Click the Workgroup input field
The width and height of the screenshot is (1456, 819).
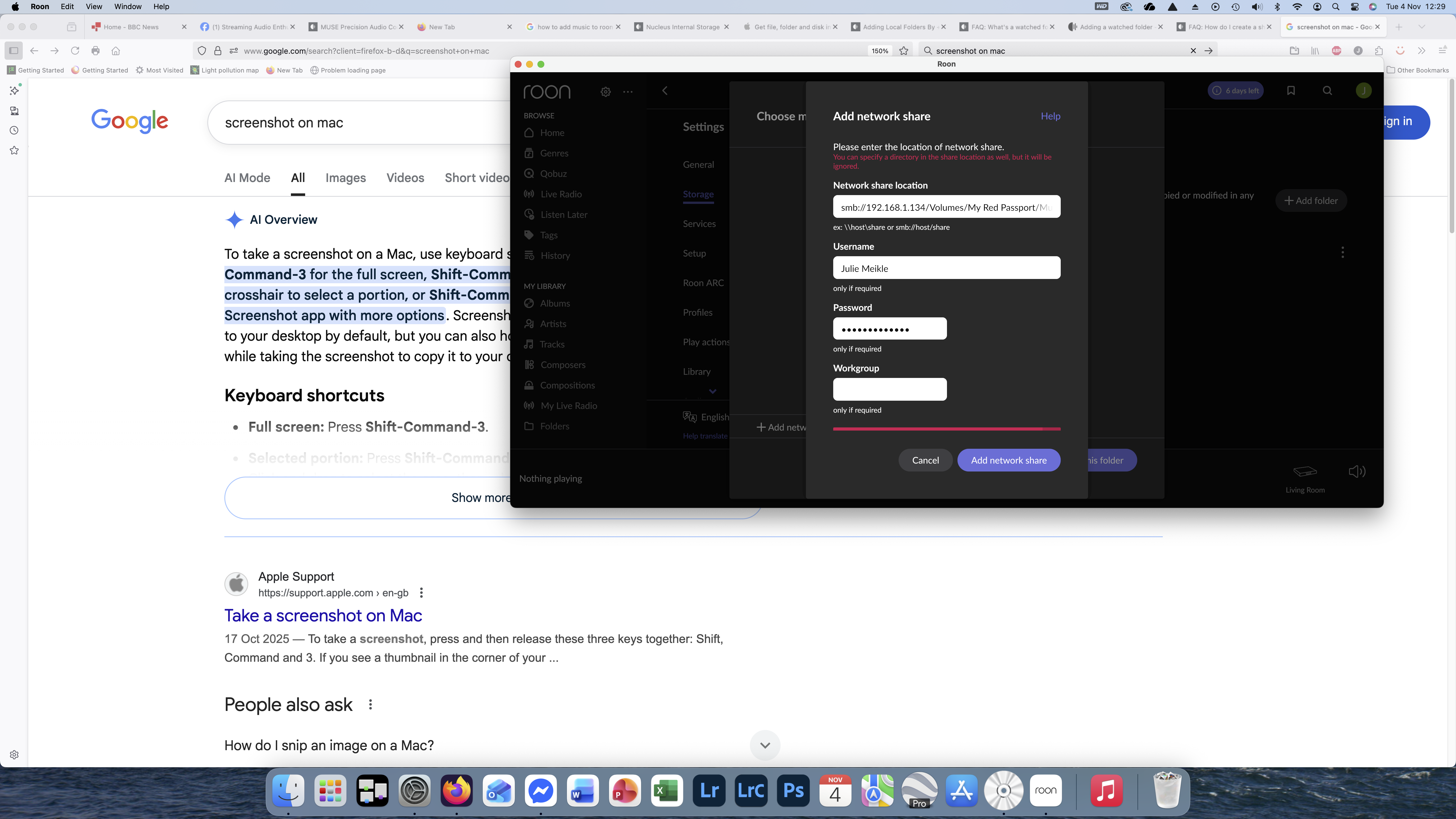click(x=890, y=389)
